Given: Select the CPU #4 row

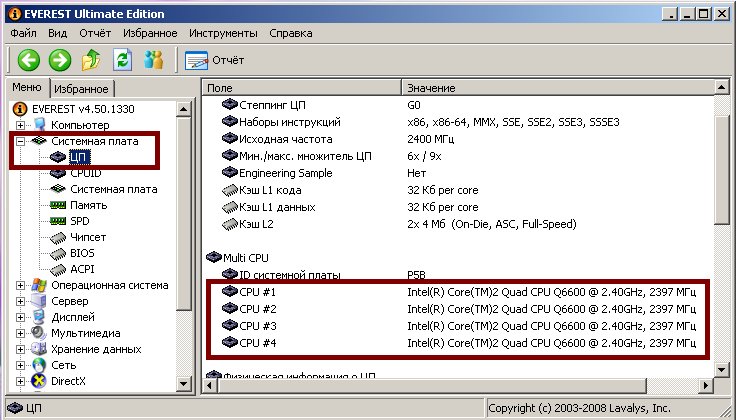Looking at the screenshot, I should click(460, 343).
